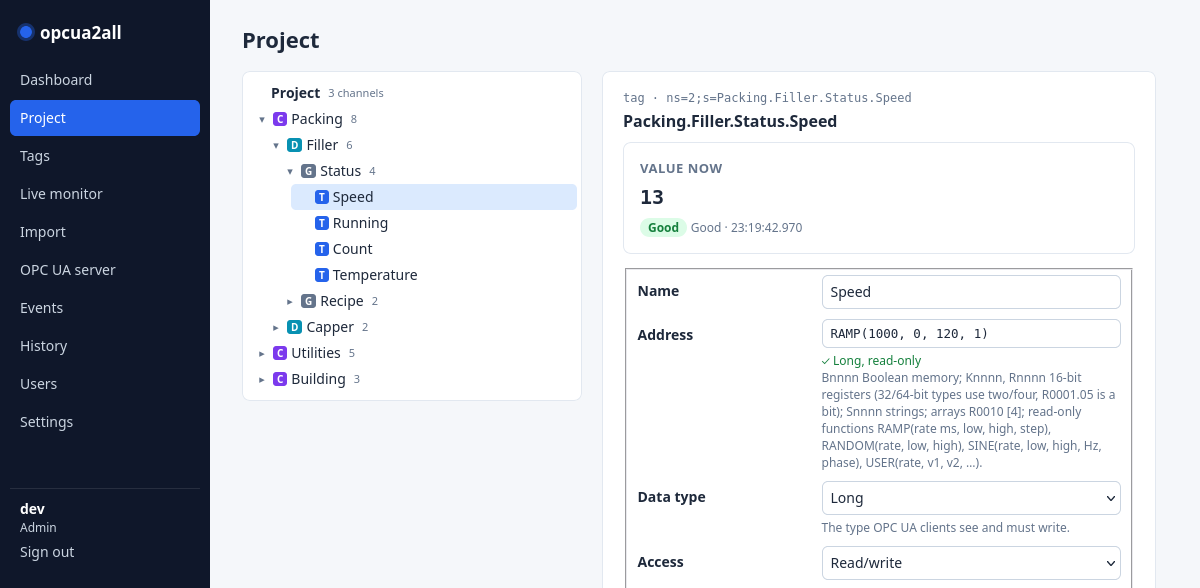Click the D icon beside Capper
The height and width of the screenshot is (588, 1200).
tap(294, 327)
